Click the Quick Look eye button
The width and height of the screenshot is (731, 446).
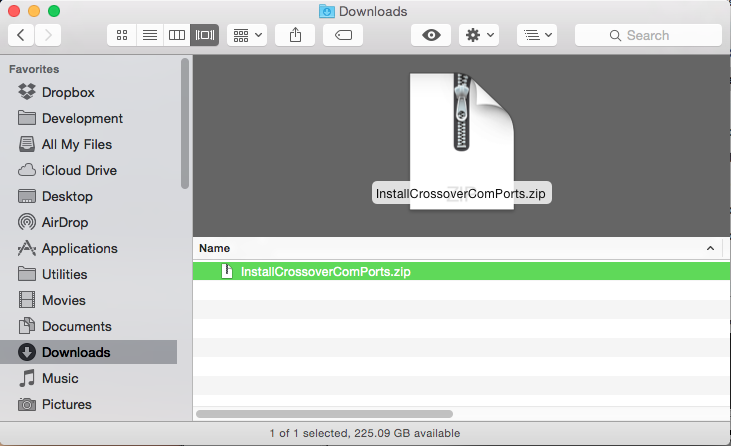click(431, 35)
